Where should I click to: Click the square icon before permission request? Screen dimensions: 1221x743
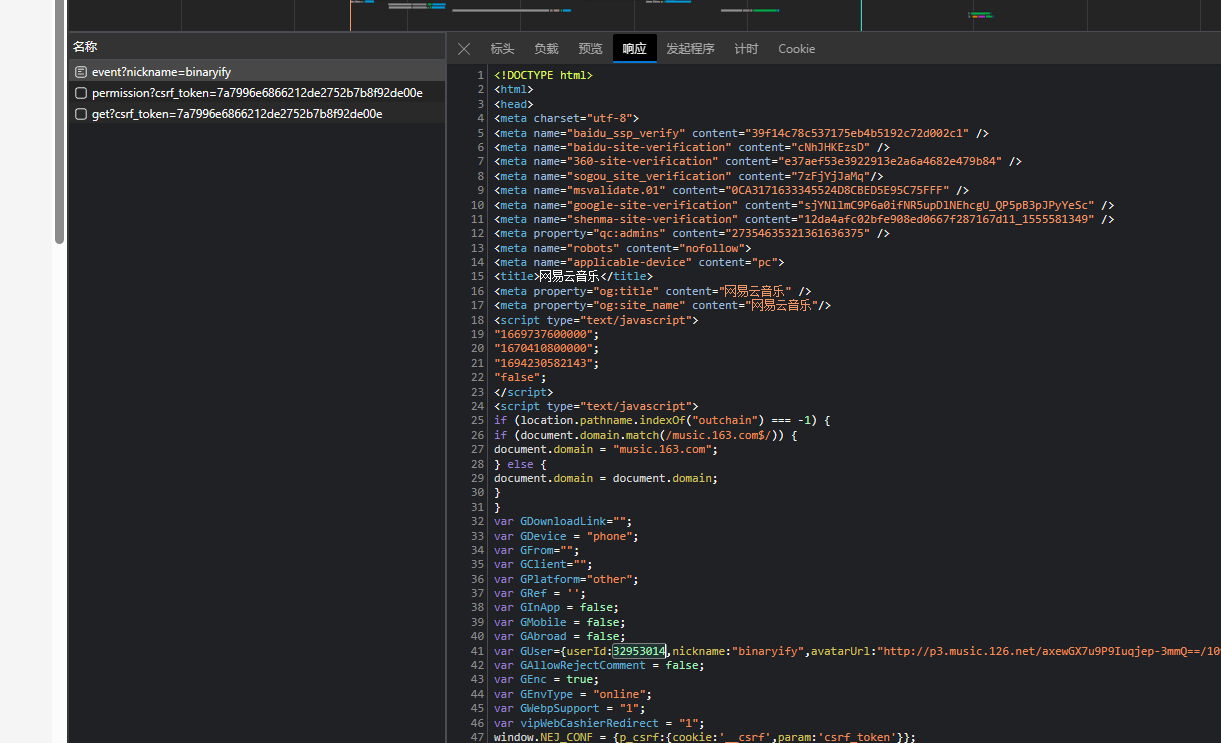pyautogui.click(x=81, y=92)
